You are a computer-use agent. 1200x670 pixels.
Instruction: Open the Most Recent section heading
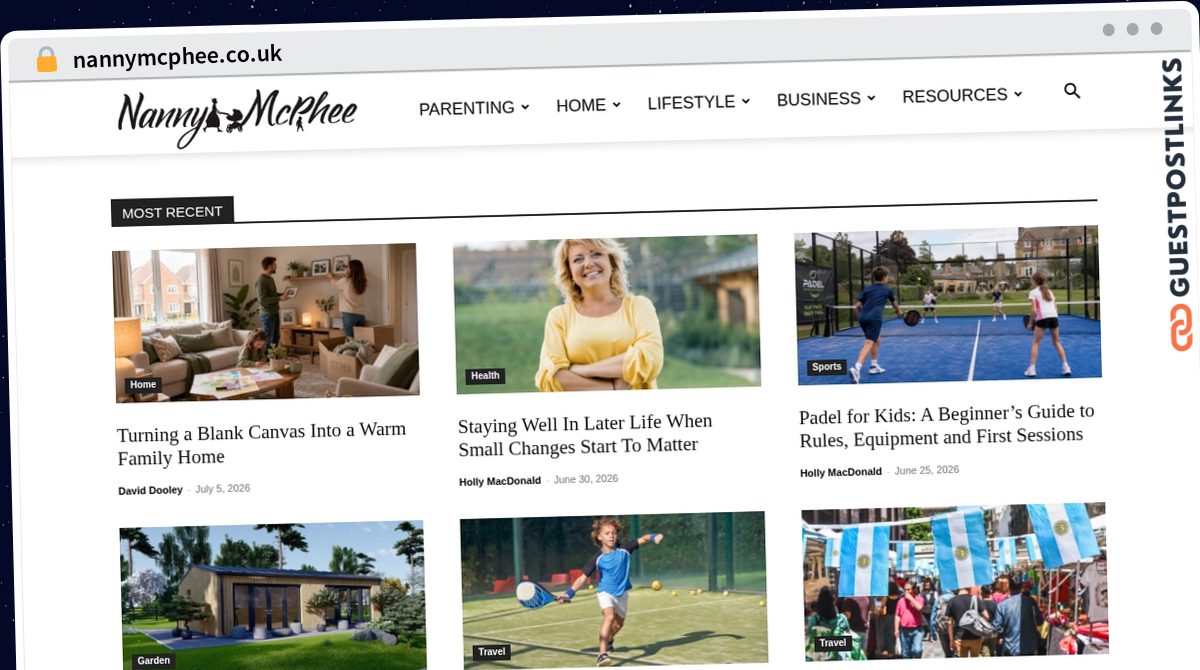click(x=172, y=212)
